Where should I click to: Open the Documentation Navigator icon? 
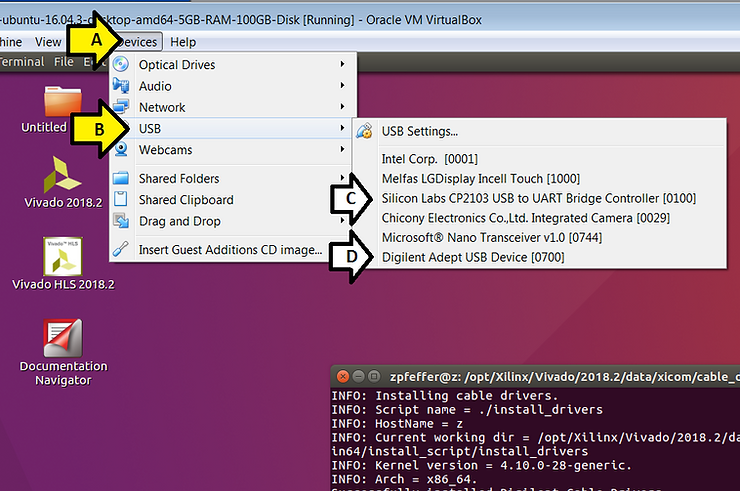[x=63, y=340]
